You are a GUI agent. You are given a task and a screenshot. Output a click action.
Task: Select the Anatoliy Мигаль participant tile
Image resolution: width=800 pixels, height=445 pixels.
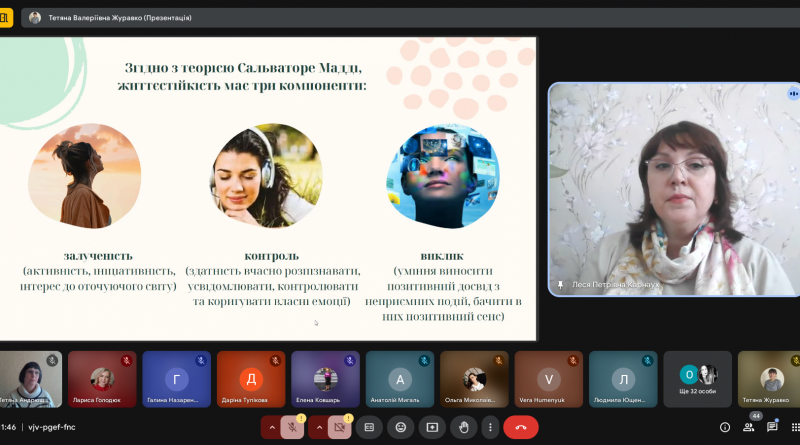[400, 379]
